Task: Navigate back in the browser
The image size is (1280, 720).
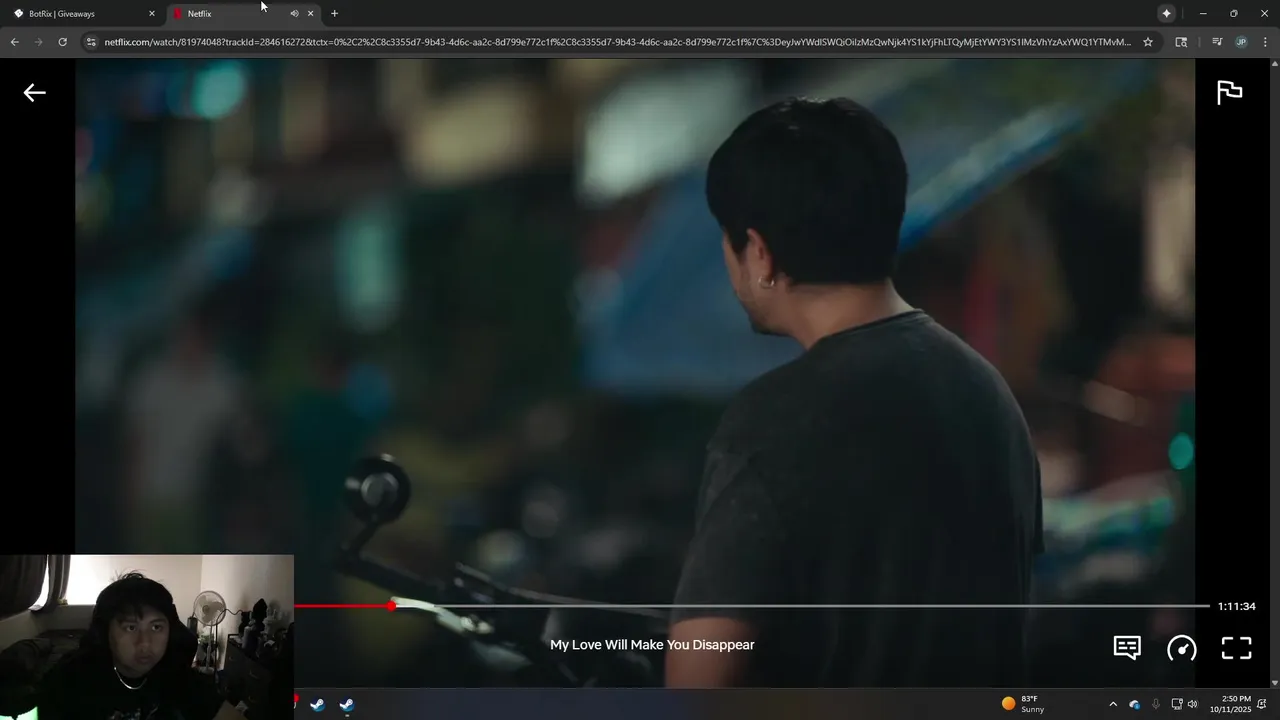Action: 14,42
